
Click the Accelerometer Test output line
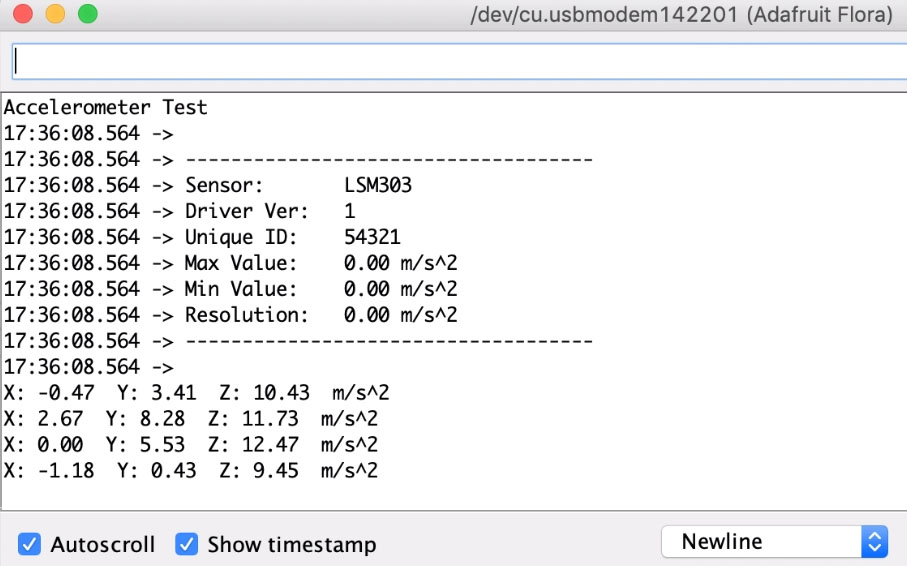click(106, 108)
